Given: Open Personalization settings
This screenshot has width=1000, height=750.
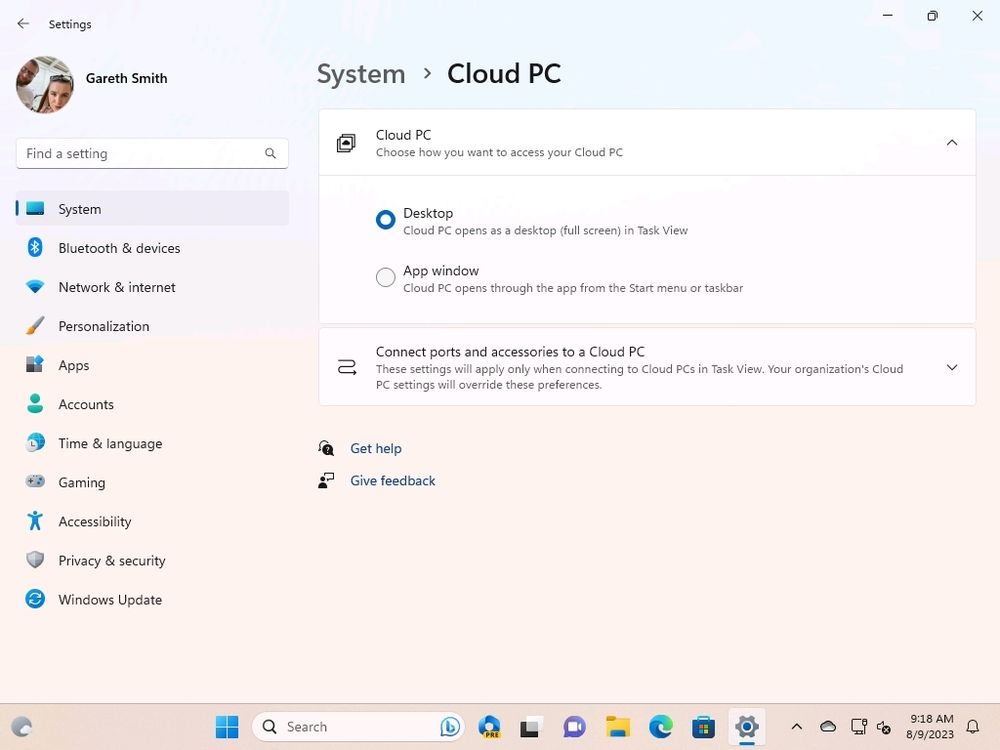Looking at the screenshot, I should coord(152,326).
